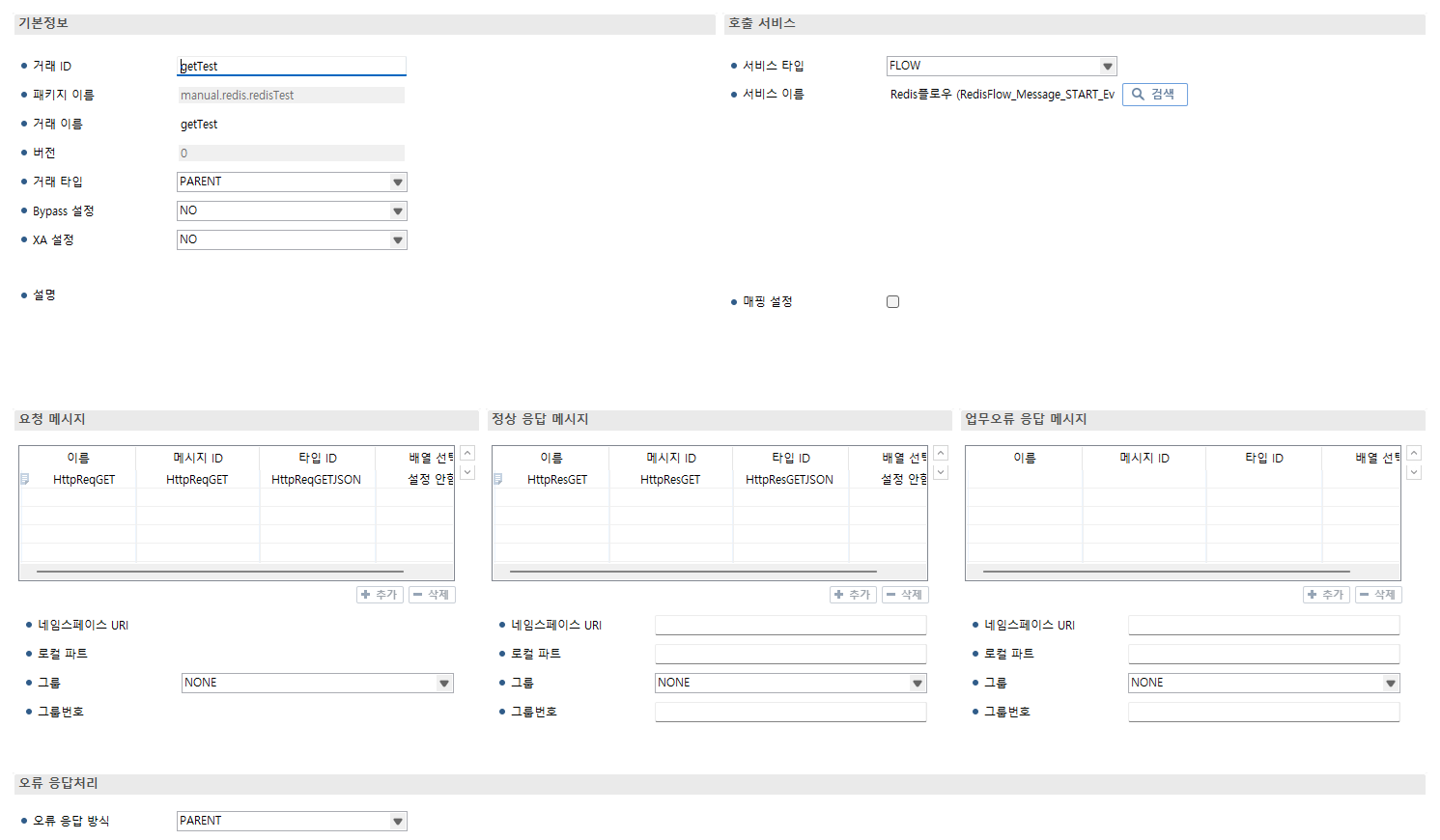
Task: Click the move-down arrow beside 업무오류 응답 메시지 table
Action: point(1414,472)
